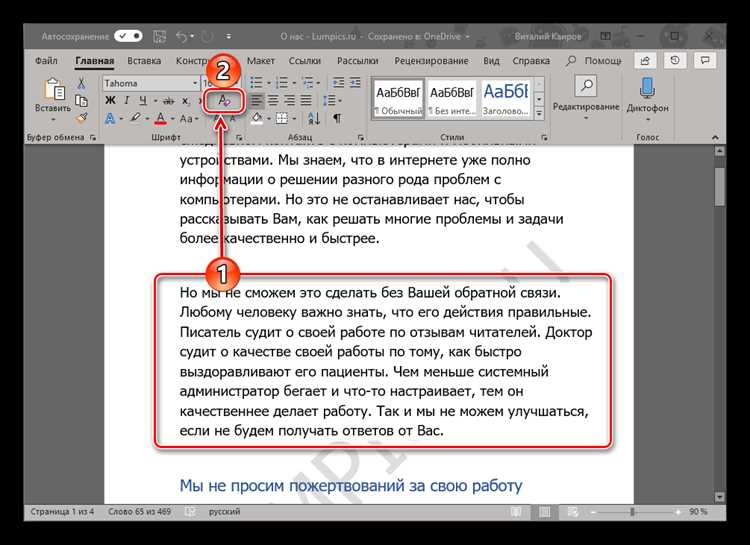Open version history clock icon
The image size is (750, 545).
click(x=675, y=61)
